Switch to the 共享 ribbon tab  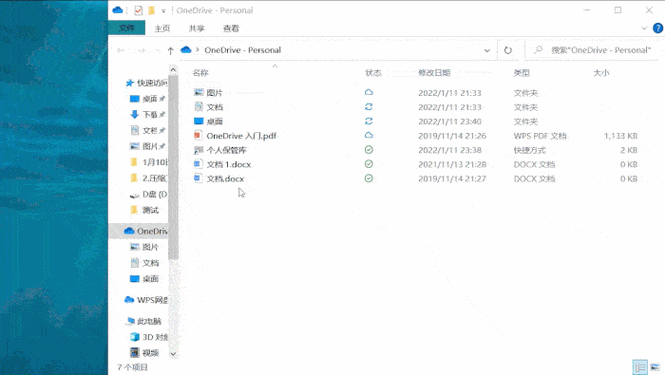pyautogui.click(x=196, y=28)
